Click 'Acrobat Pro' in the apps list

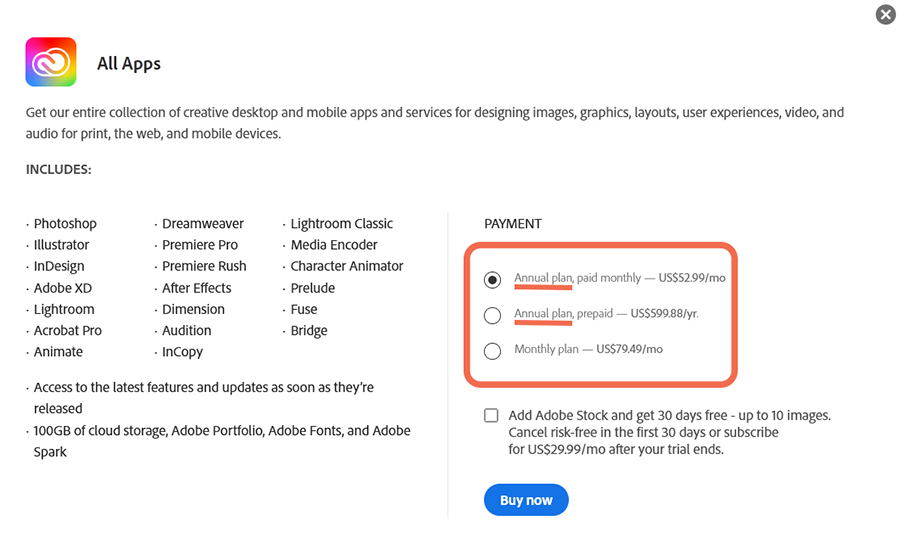click(67, 330)
